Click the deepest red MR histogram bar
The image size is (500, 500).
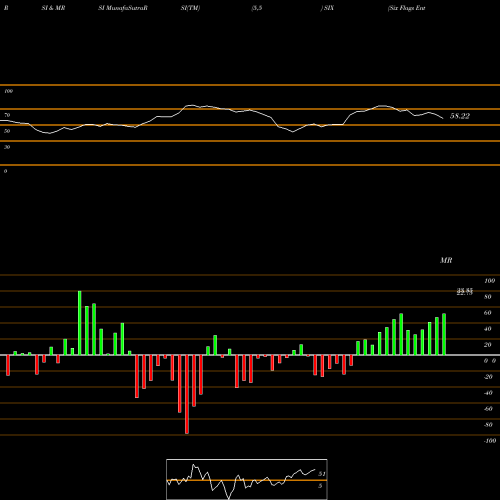187,394
